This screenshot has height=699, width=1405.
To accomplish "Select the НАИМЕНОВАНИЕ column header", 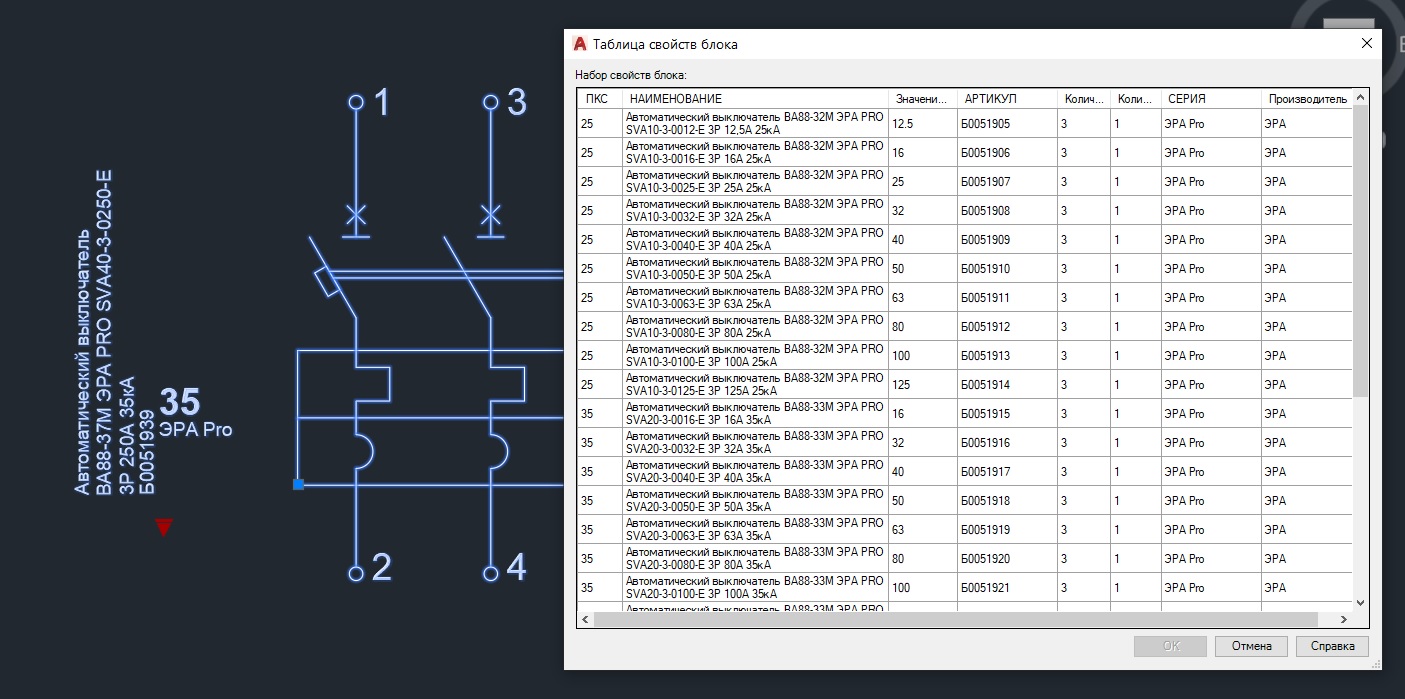I will coord(756,99).
